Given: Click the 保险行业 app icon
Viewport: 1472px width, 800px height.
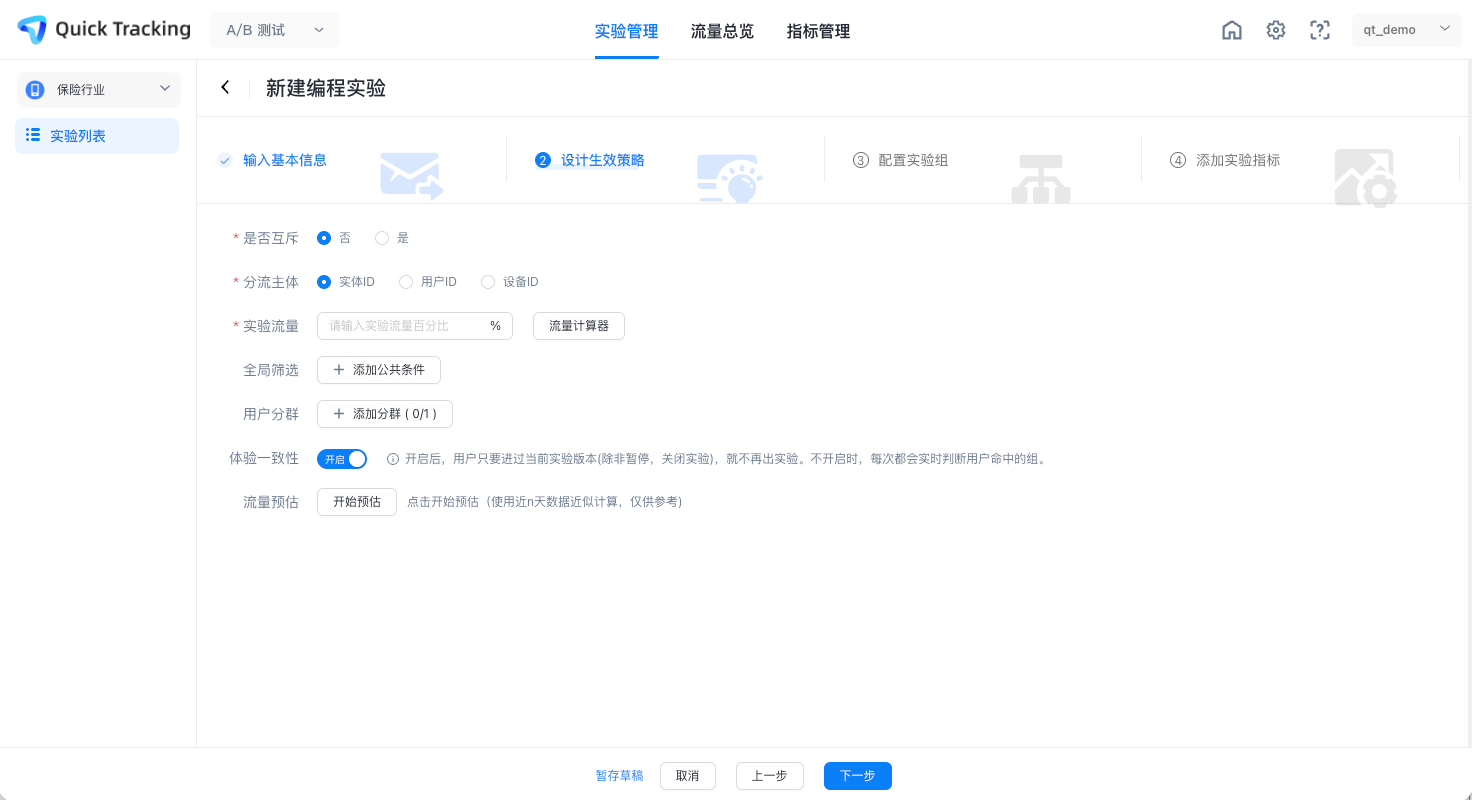Looking at the screenshot, I should (x=35, y=90).
